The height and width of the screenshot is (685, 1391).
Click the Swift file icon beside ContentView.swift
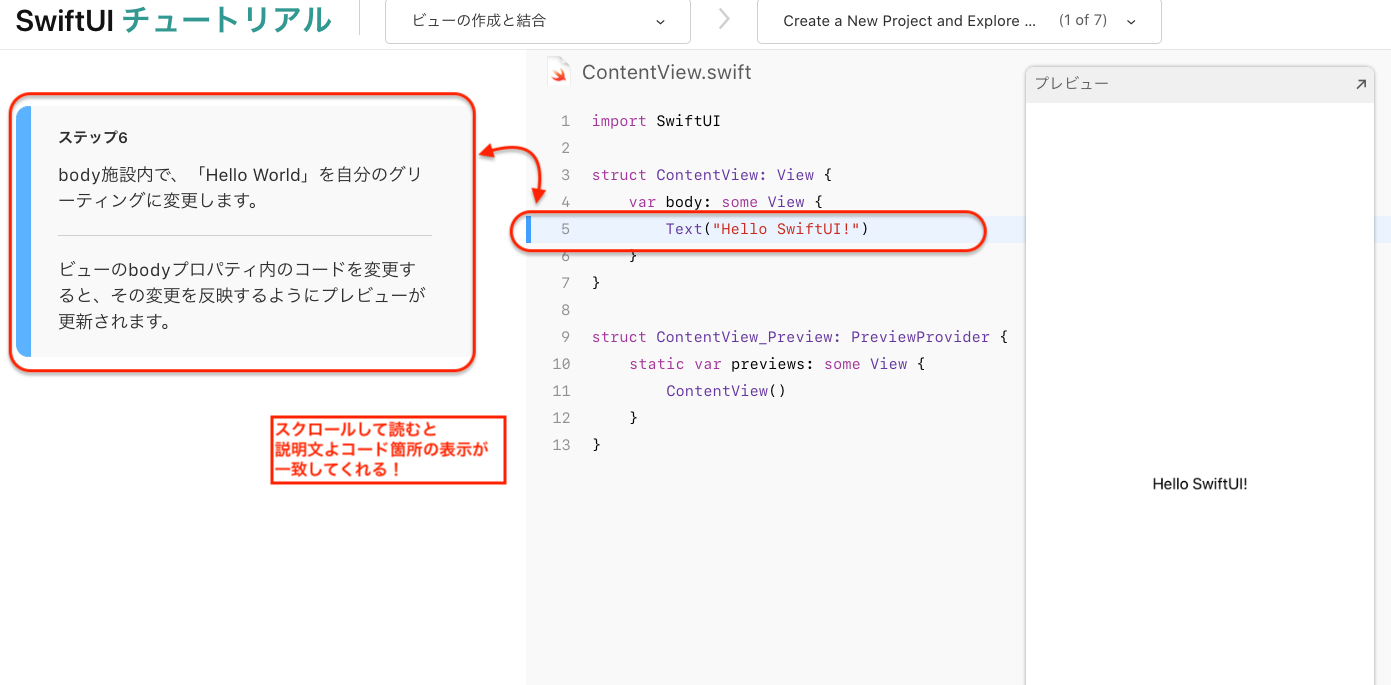click(559, 72)
